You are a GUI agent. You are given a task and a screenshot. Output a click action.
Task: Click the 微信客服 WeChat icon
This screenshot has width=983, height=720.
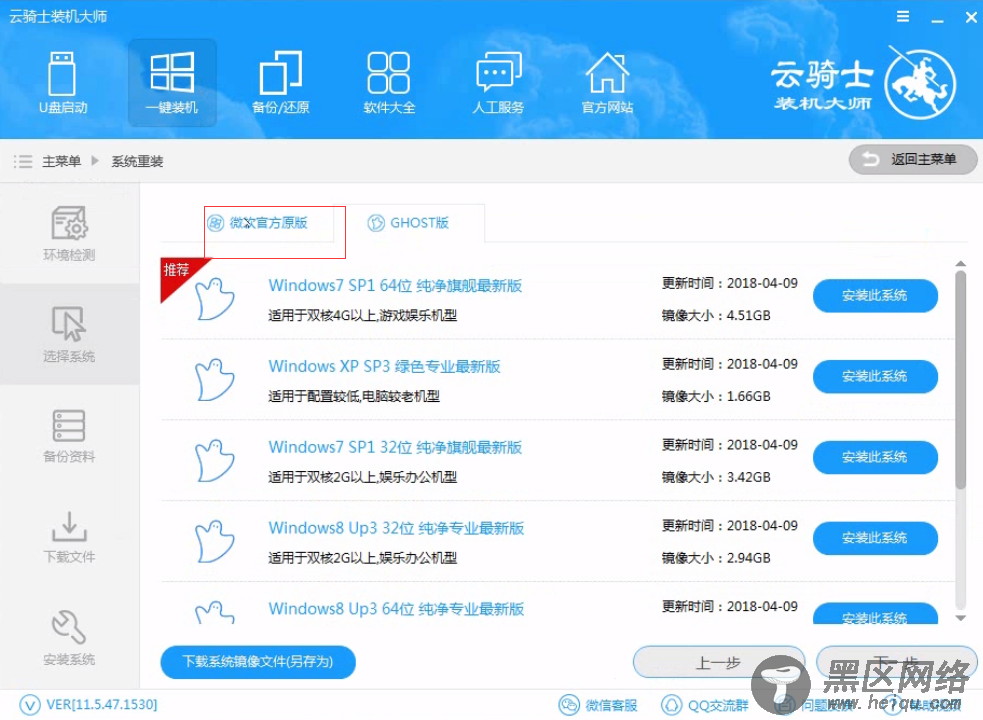569,706
